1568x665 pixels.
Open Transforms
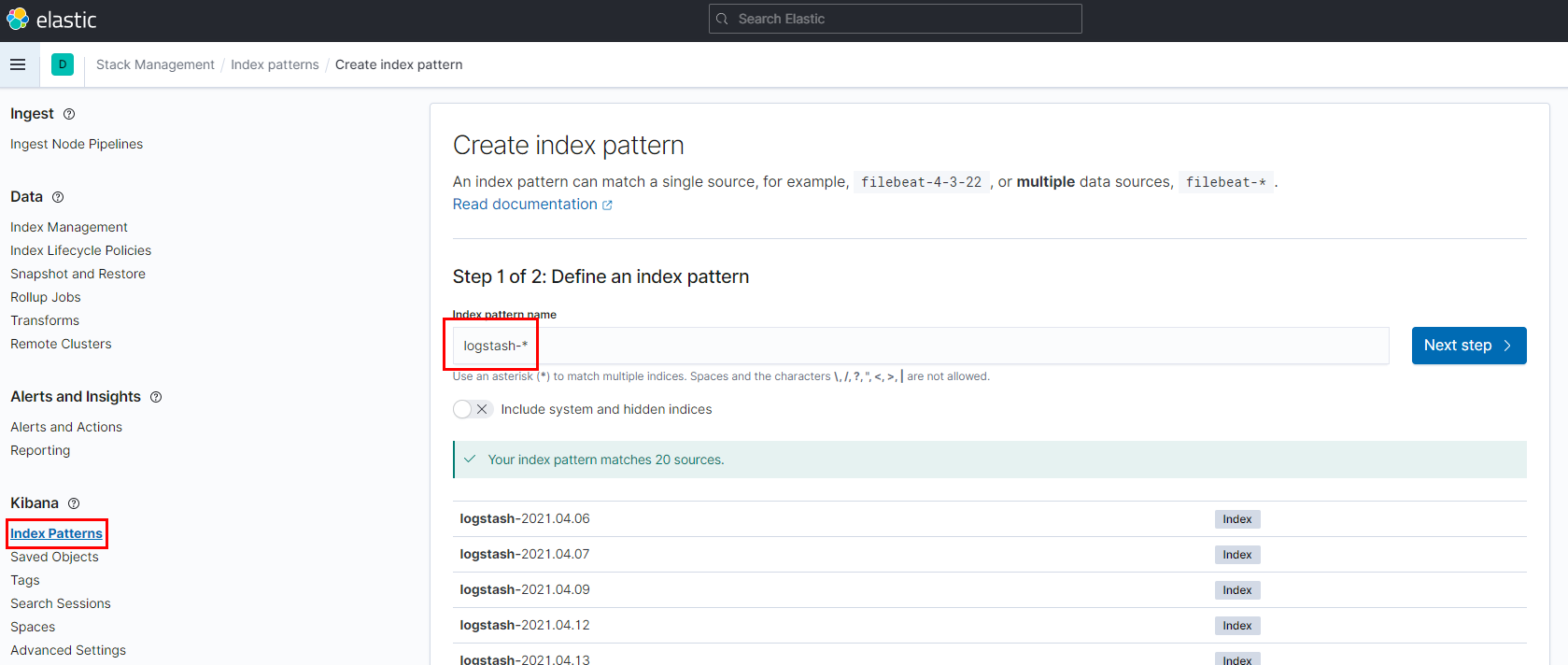(45, 320)
